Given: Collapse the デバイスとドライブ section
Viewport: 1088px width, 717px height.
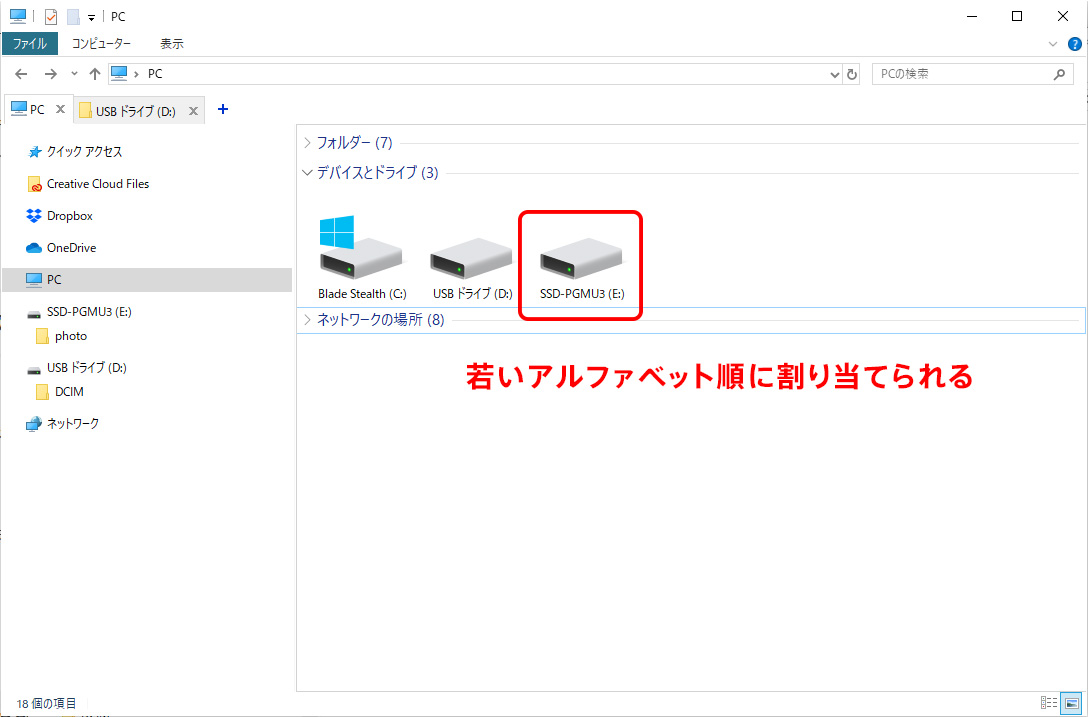Looking at the screenshot, I should (307, 172).
